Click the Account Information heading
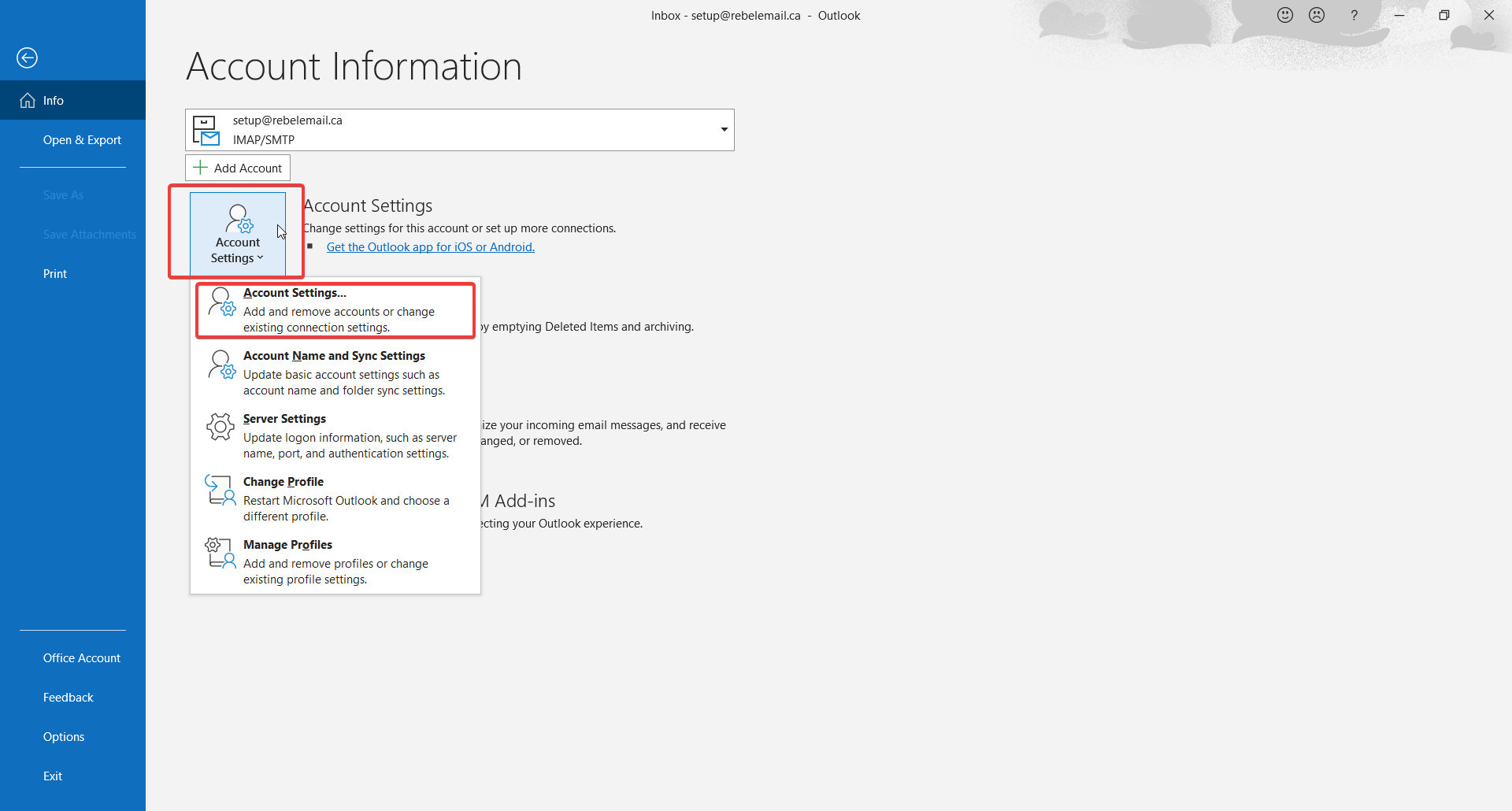Viewport: 1512px width, 811px height. point(354,66)
